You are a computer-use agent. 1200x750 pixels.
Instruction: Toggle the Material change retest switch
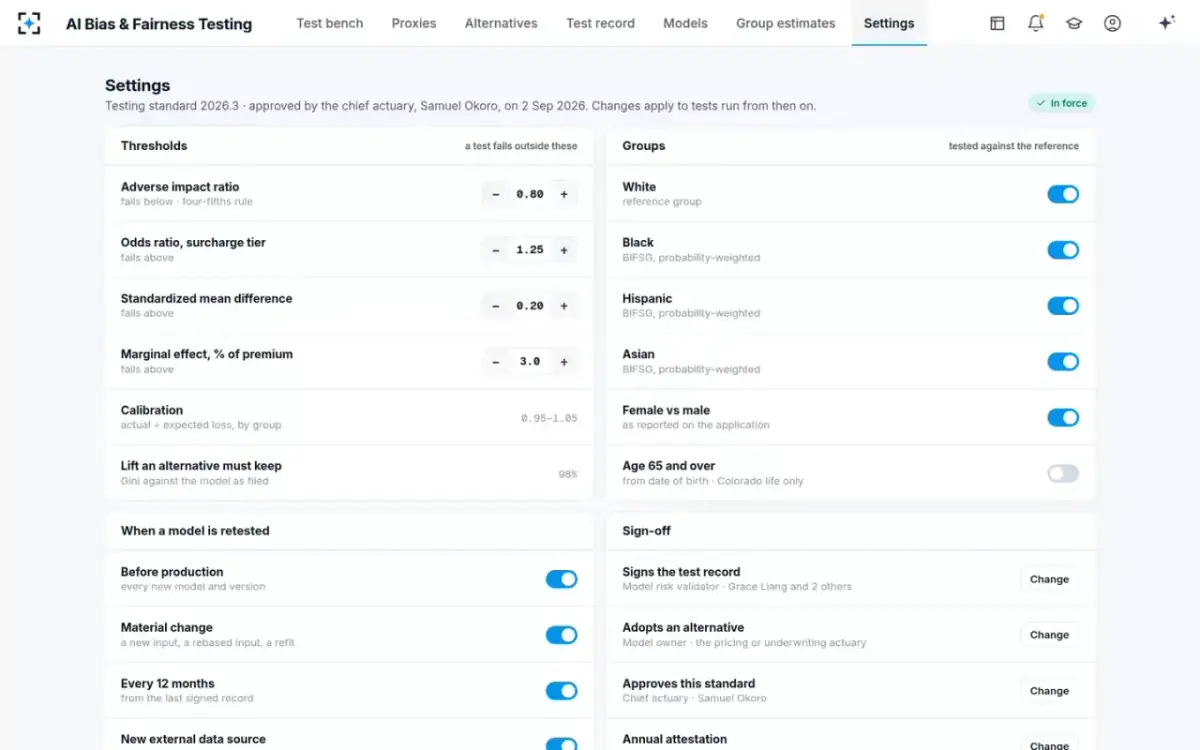click(561, 635)
